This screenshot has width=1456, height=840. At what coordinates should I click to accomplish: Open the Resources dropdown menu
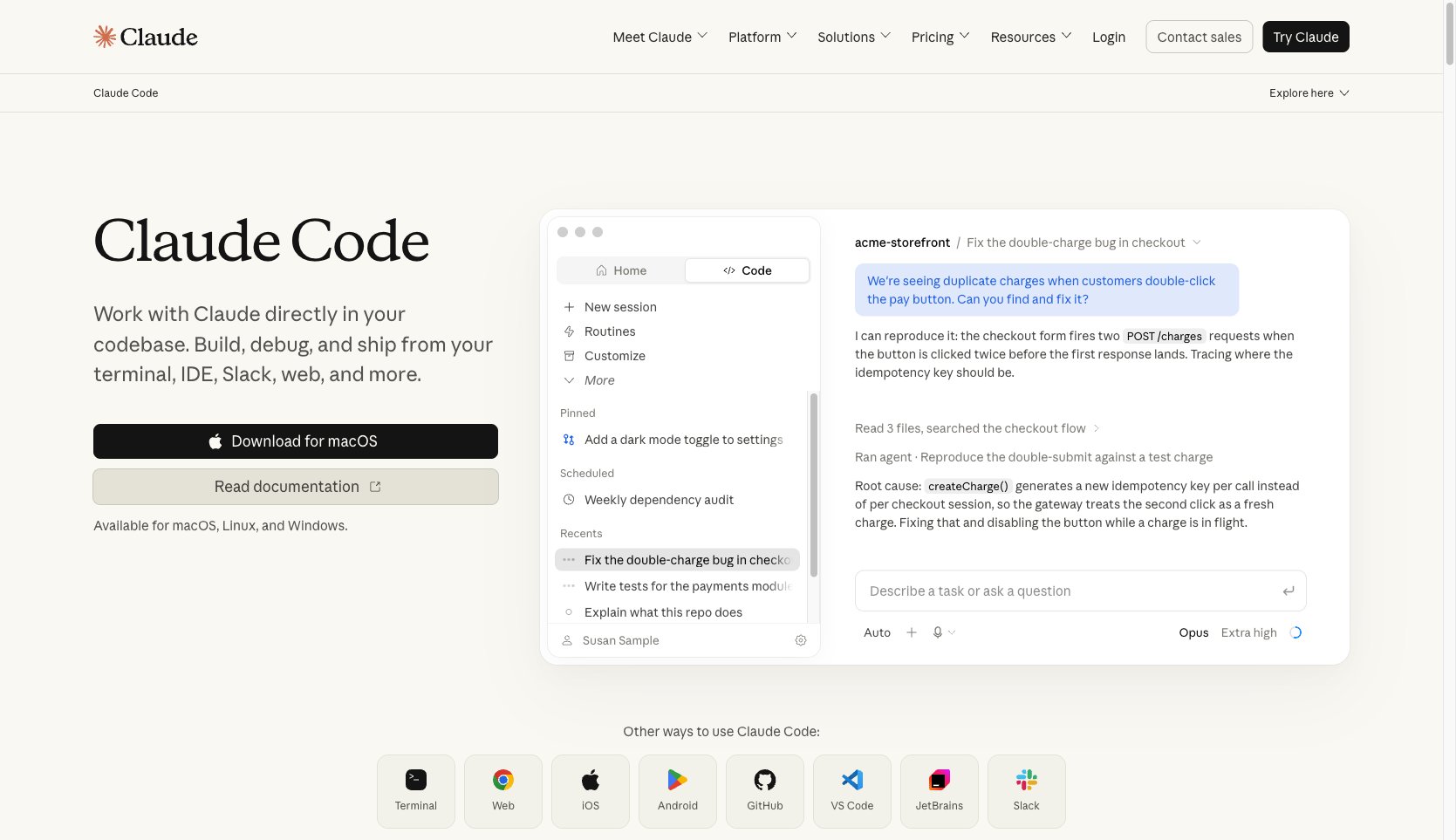[1031, 37]
